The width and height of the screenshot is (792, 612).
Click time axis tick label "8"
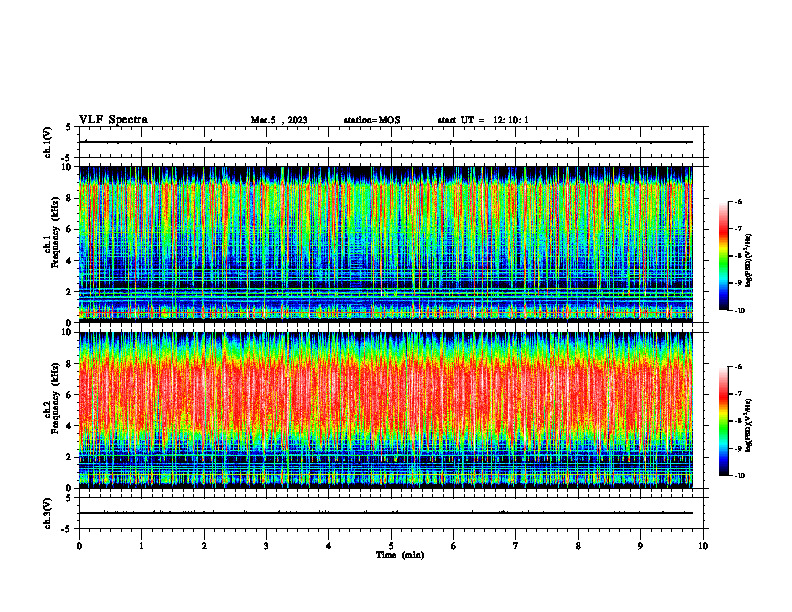coord(578,546)
